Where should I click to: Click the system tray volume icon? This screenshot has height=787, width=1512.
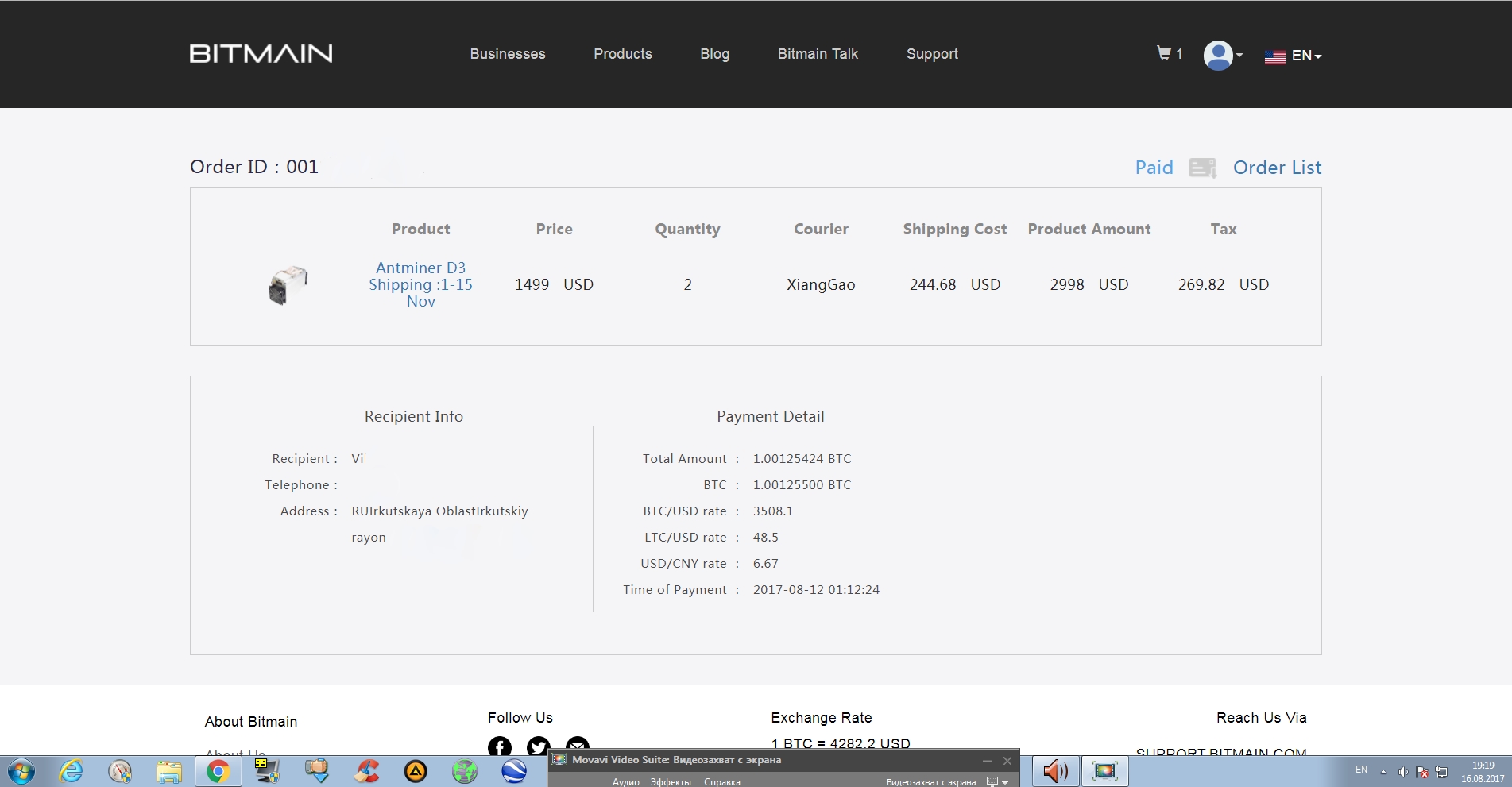pyautogui.click(x=1403, y=772)
